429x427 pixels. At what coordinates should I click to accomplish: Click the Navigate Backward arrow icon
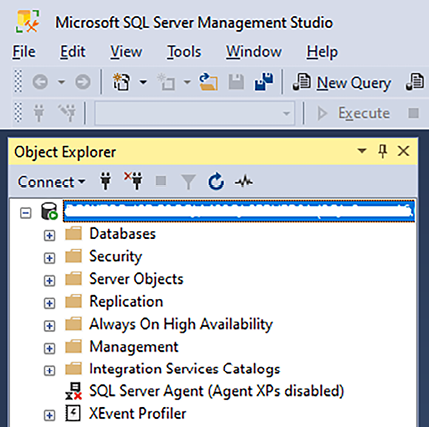[40, 82]
